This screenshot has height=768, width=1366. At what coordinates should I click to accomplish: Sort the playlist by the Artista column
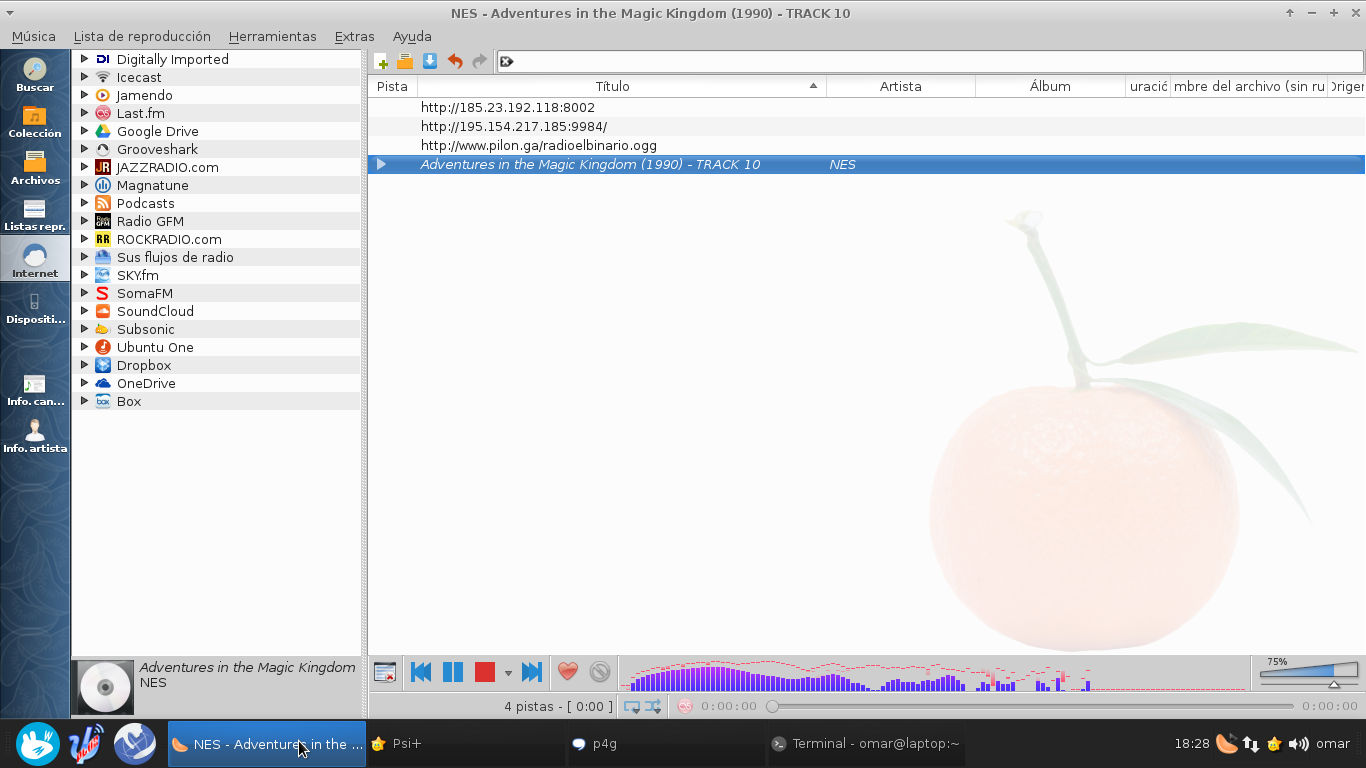[x=900, y=86]
